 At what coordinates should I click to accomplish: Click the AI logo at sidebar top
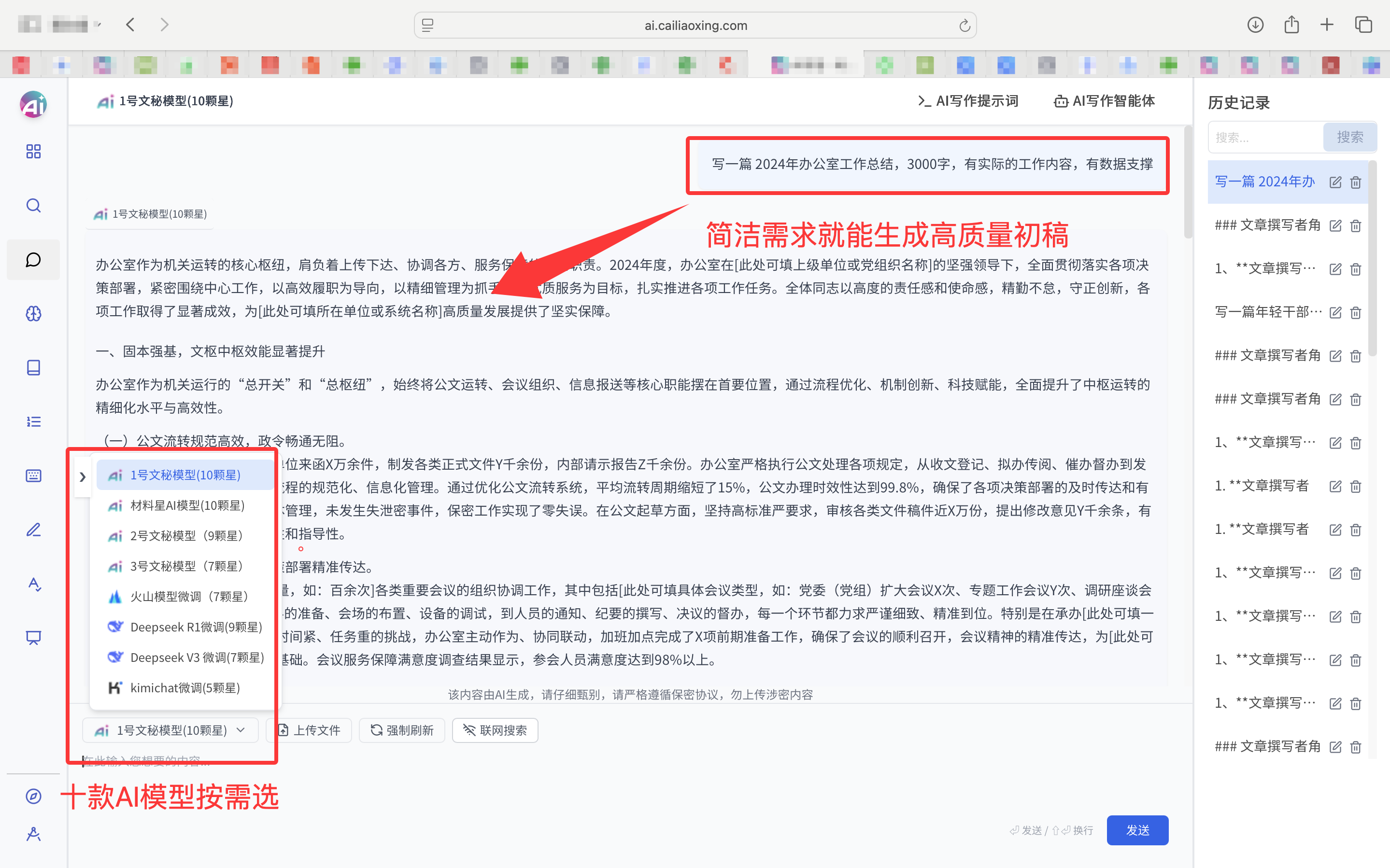33,104
